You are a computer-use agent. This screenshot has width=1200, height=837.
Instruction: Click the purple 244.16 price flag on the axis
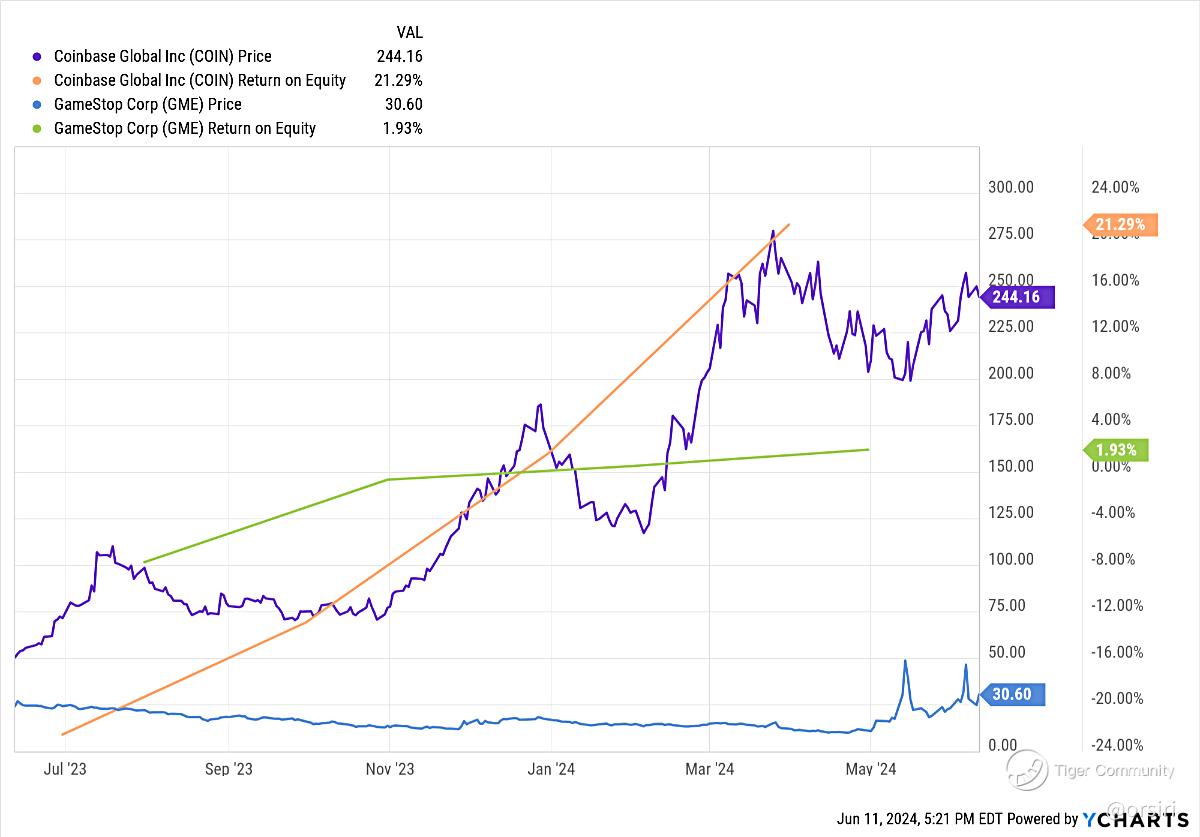coord(1017,297)
